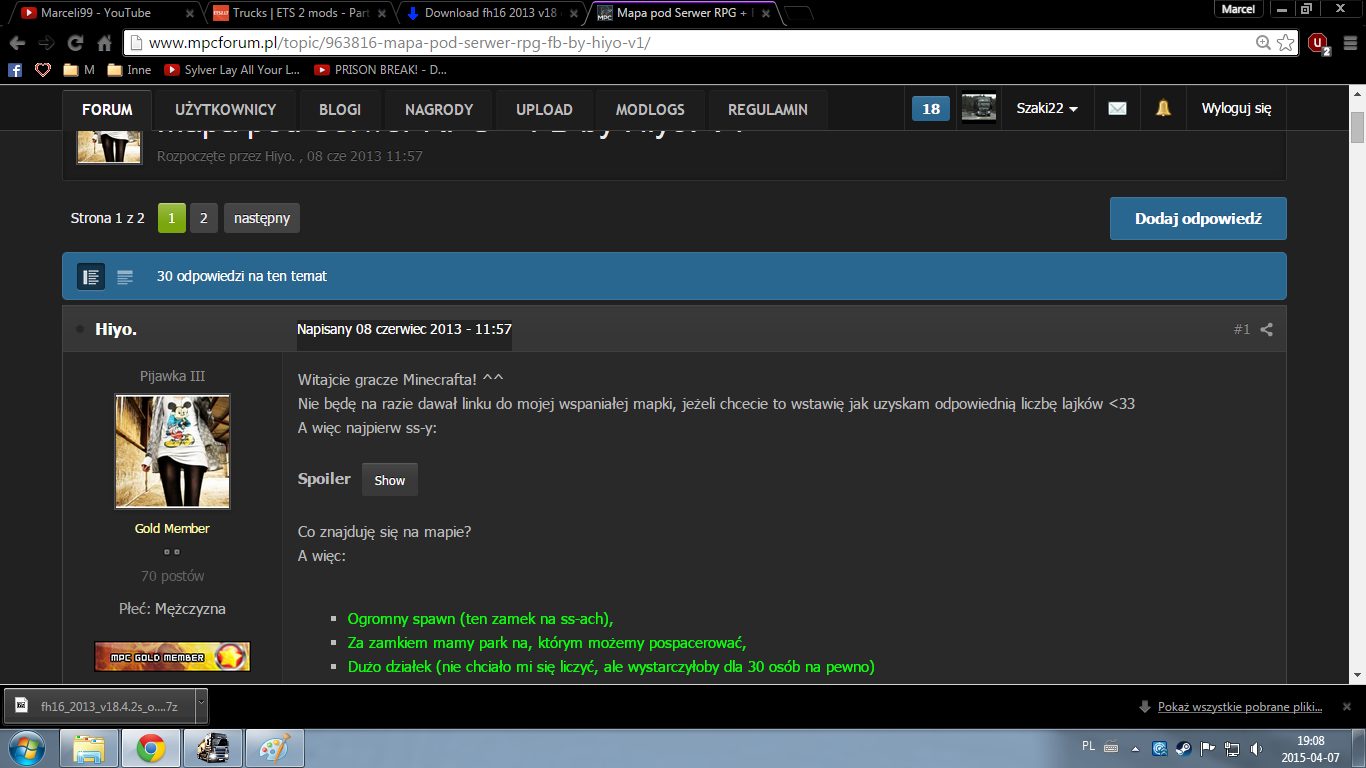Click the share icon on post #1
The height and width of the screenshot is (768, 1366).
pyautogui.click(x=1266, y=329)
